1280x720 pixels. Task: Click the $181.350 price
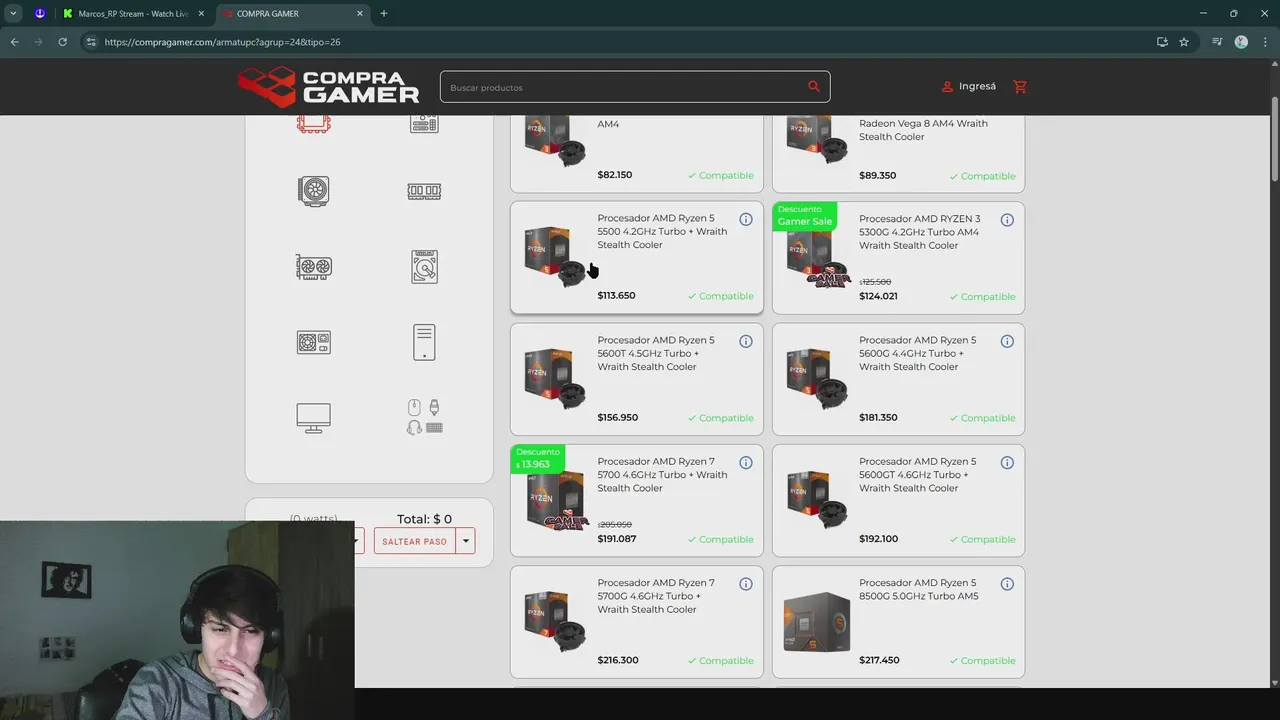(878, 418)
